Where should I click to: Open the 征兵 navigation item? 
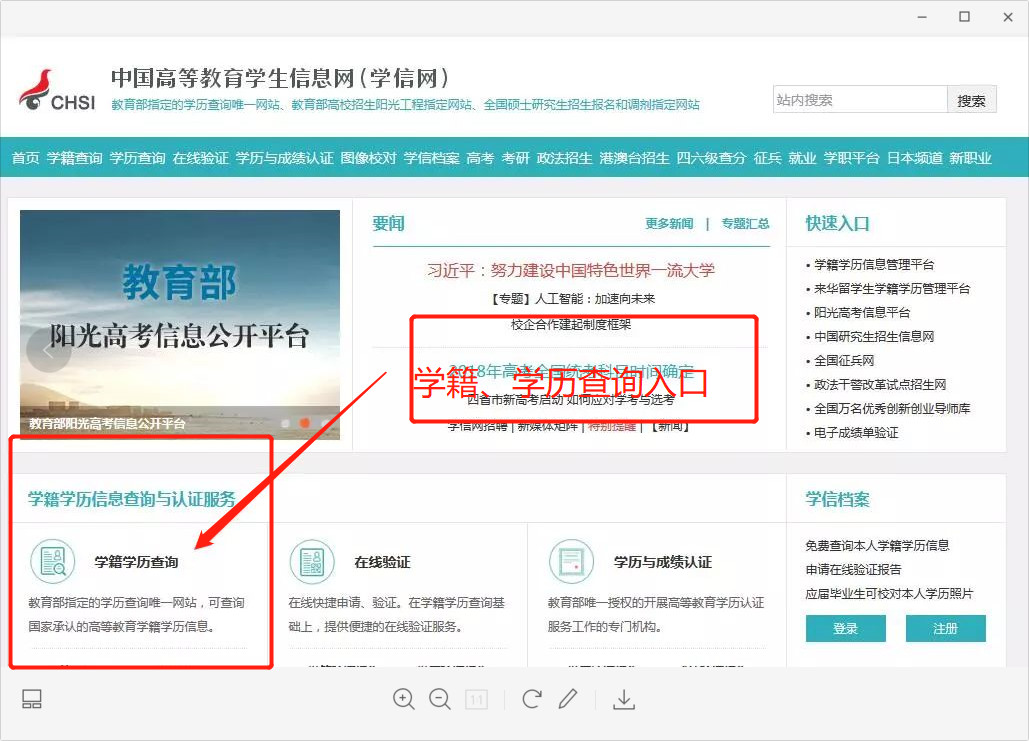(x=767, y=158)
